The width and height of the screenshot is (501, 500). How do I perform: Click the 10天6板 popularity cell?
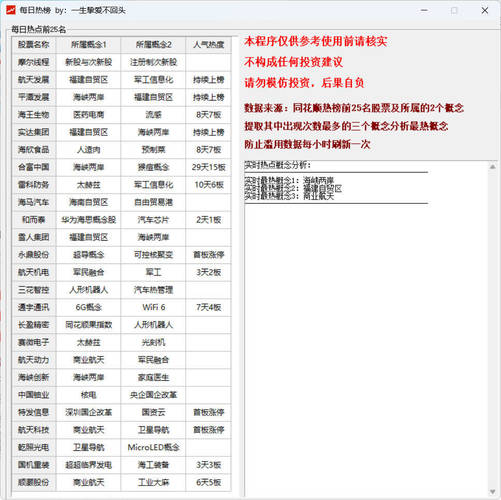209,185
